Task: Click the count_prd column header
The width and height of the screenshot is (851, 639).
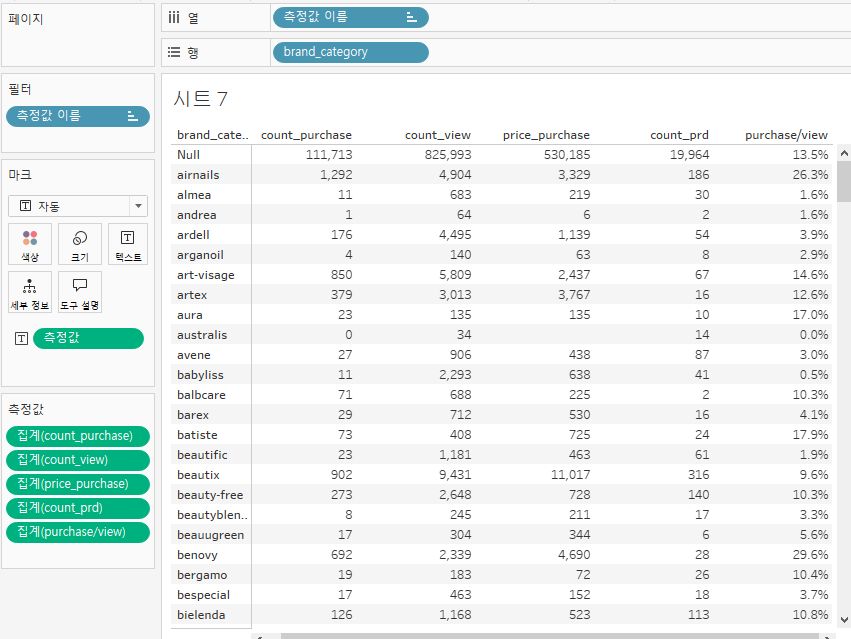Action: [x=679, y=135]
